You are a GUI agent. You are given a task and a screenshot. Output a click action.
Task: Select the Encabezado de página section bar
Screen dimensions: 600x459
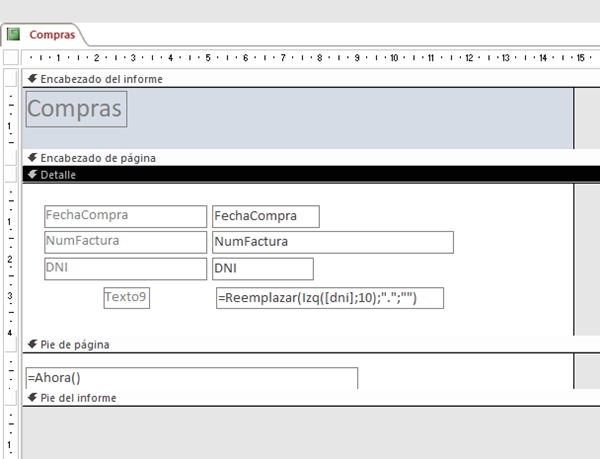[x=311, y=158]
